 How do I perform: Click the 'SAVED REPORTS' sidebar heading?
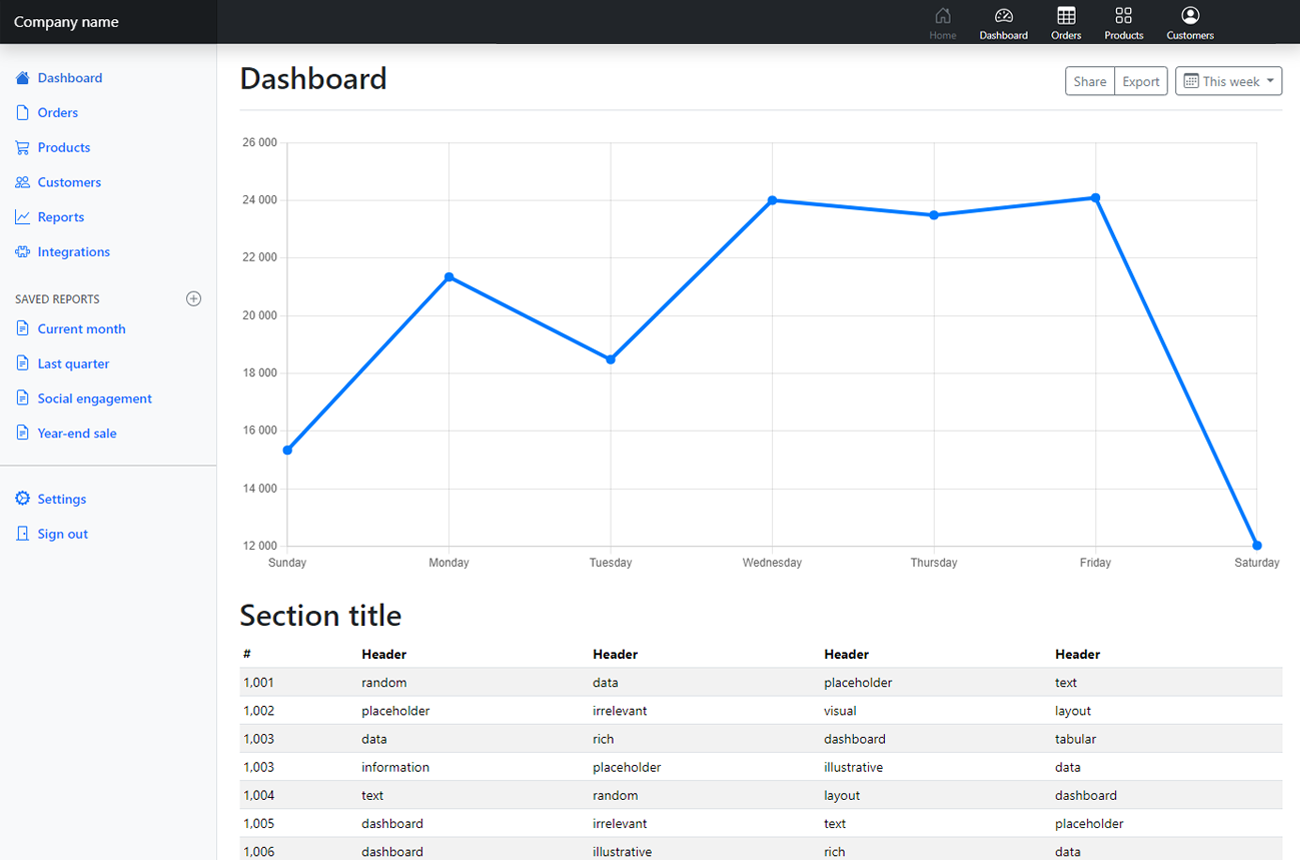coord(57,299)
